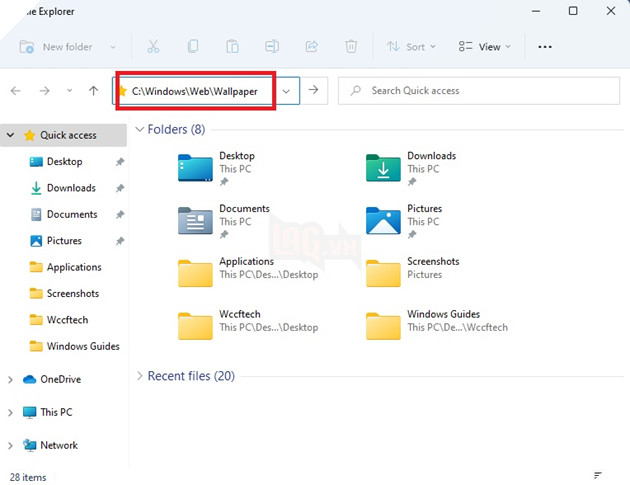630x485 pixels.
Task: Open the recent locations chevron
Action: pyautogui.click(x=70, y=91)
